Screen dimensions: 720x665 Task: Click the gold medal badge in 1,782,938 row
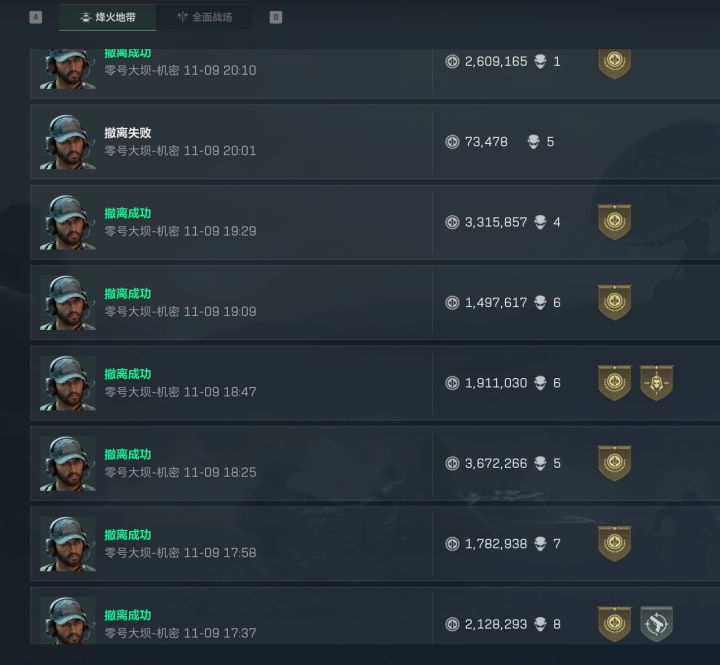[614, 544]
